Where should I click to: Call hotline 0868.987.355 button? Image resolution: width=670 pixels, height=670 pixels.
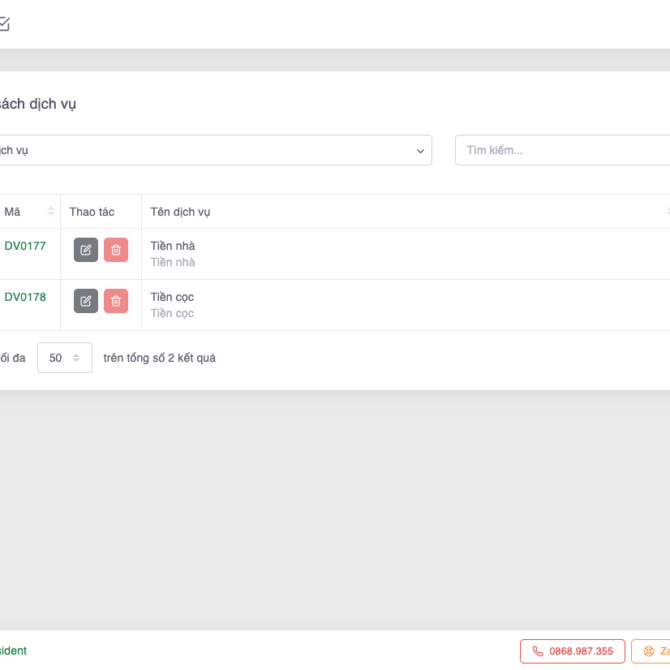tap(572, 651)
